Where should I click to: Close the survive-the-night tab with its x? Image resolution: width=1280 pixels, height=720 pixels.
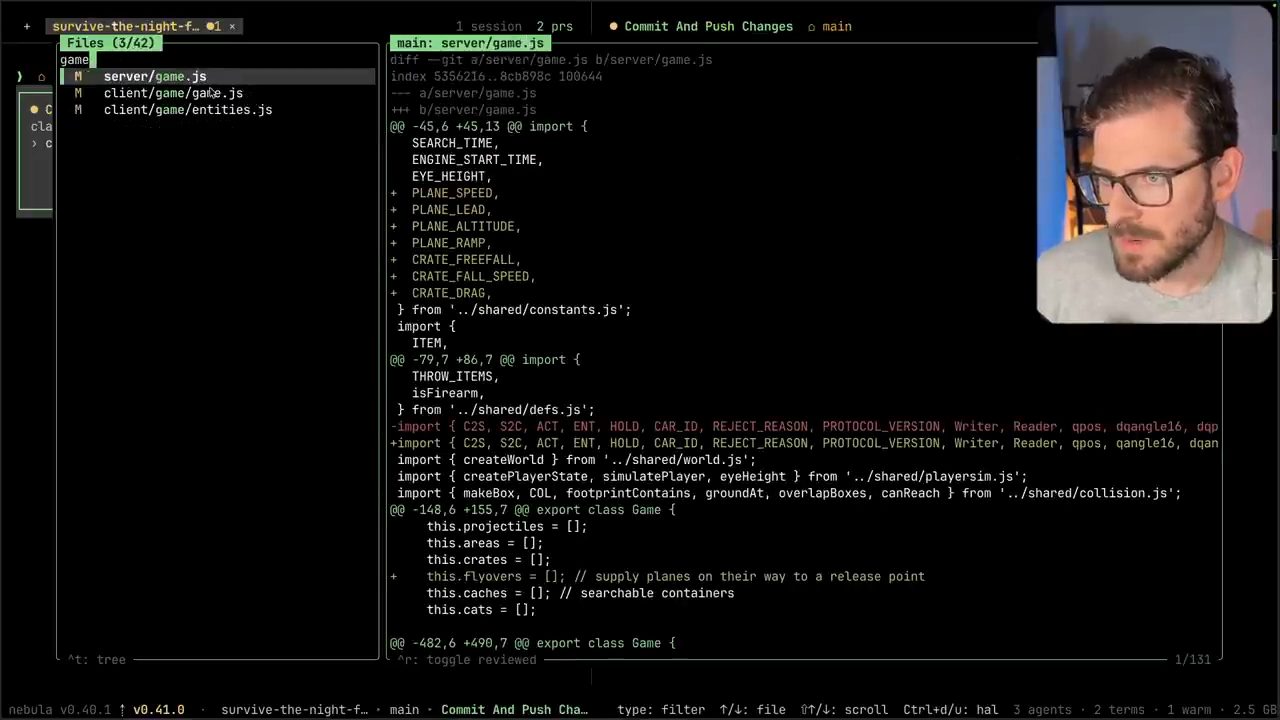tap(232, 27)
